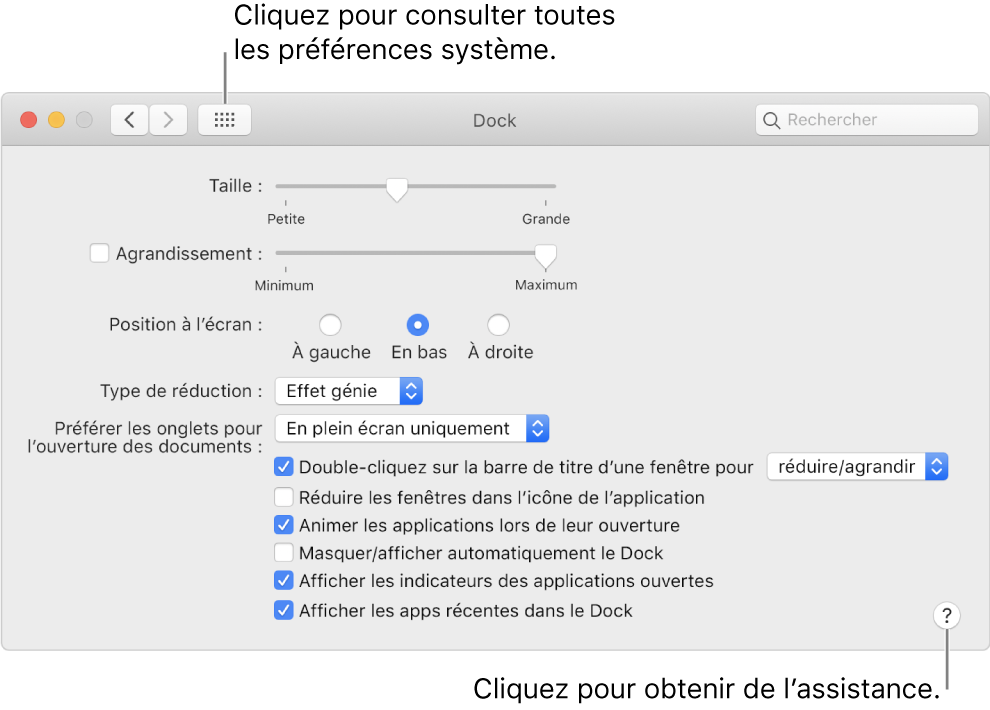Uncheck Double-cliquez sur la barre de titre
This screenshot has height=710, width=990.
tap(283, 467)
